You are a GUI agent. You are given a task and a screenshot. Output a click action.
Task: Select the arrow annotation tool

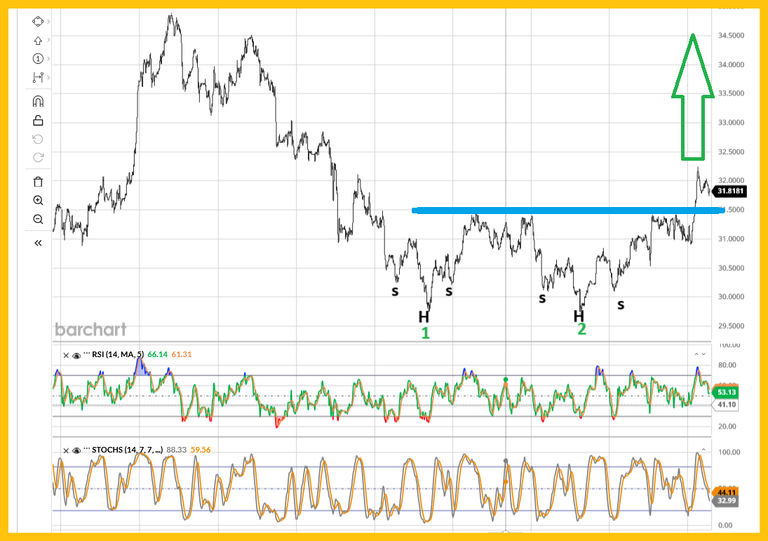click(38, 40)
